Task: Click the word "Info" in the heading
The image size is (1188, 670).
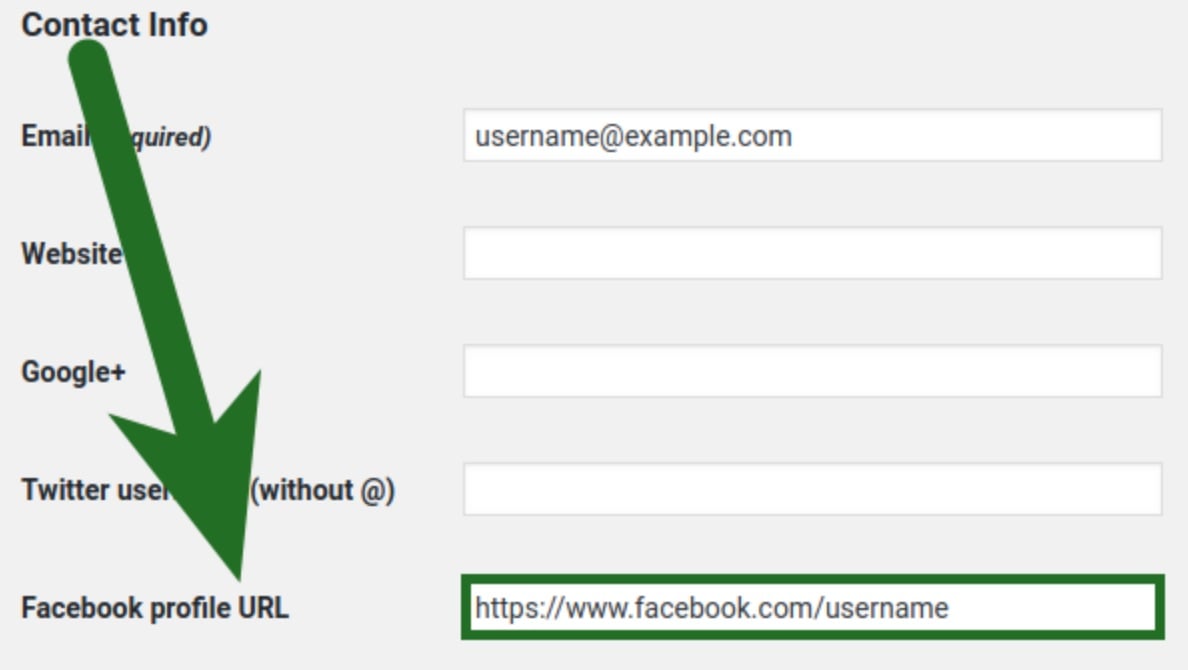Action: (177, 24)
